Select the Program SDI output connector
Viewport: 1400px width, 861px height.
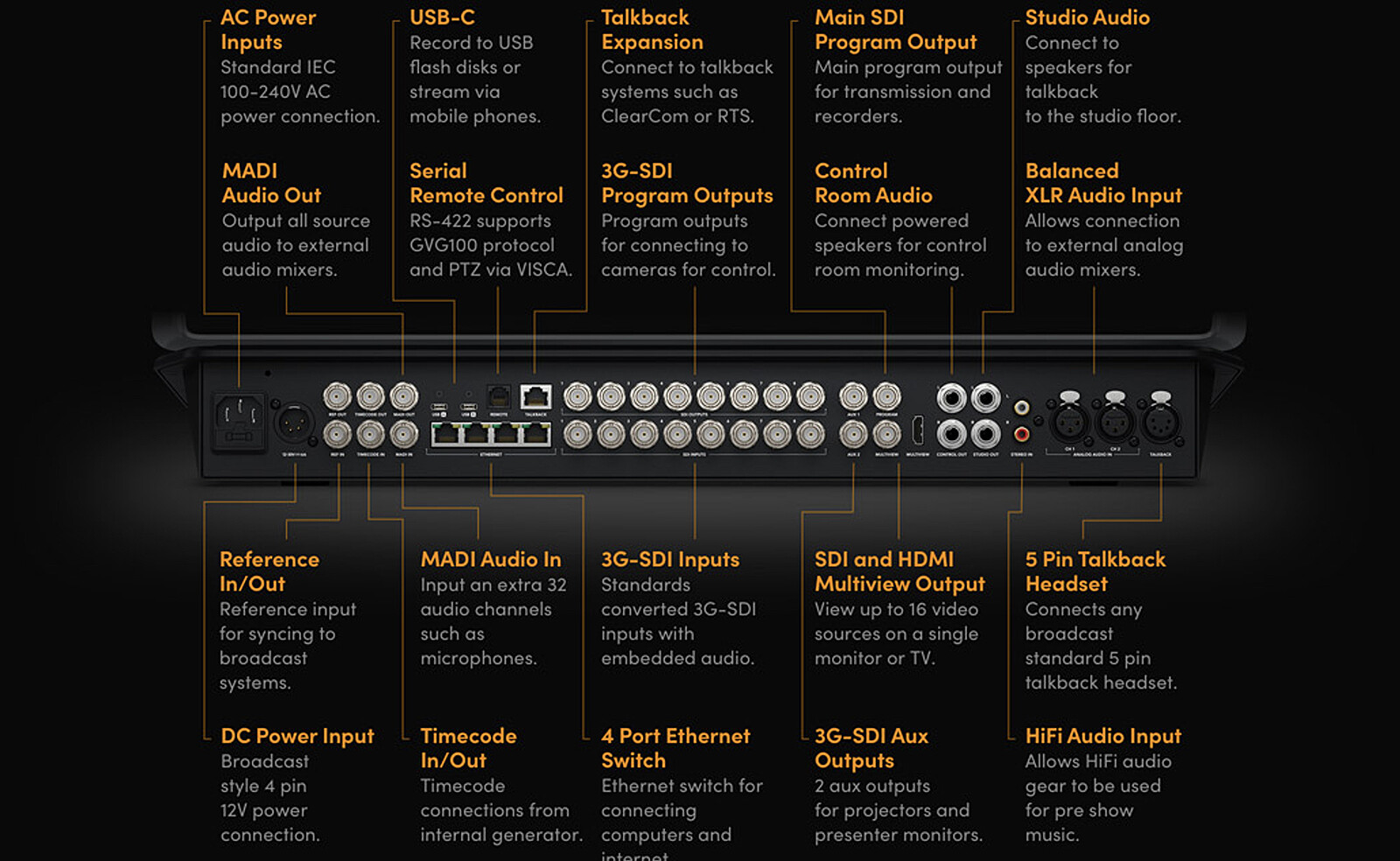coord(888,396)
